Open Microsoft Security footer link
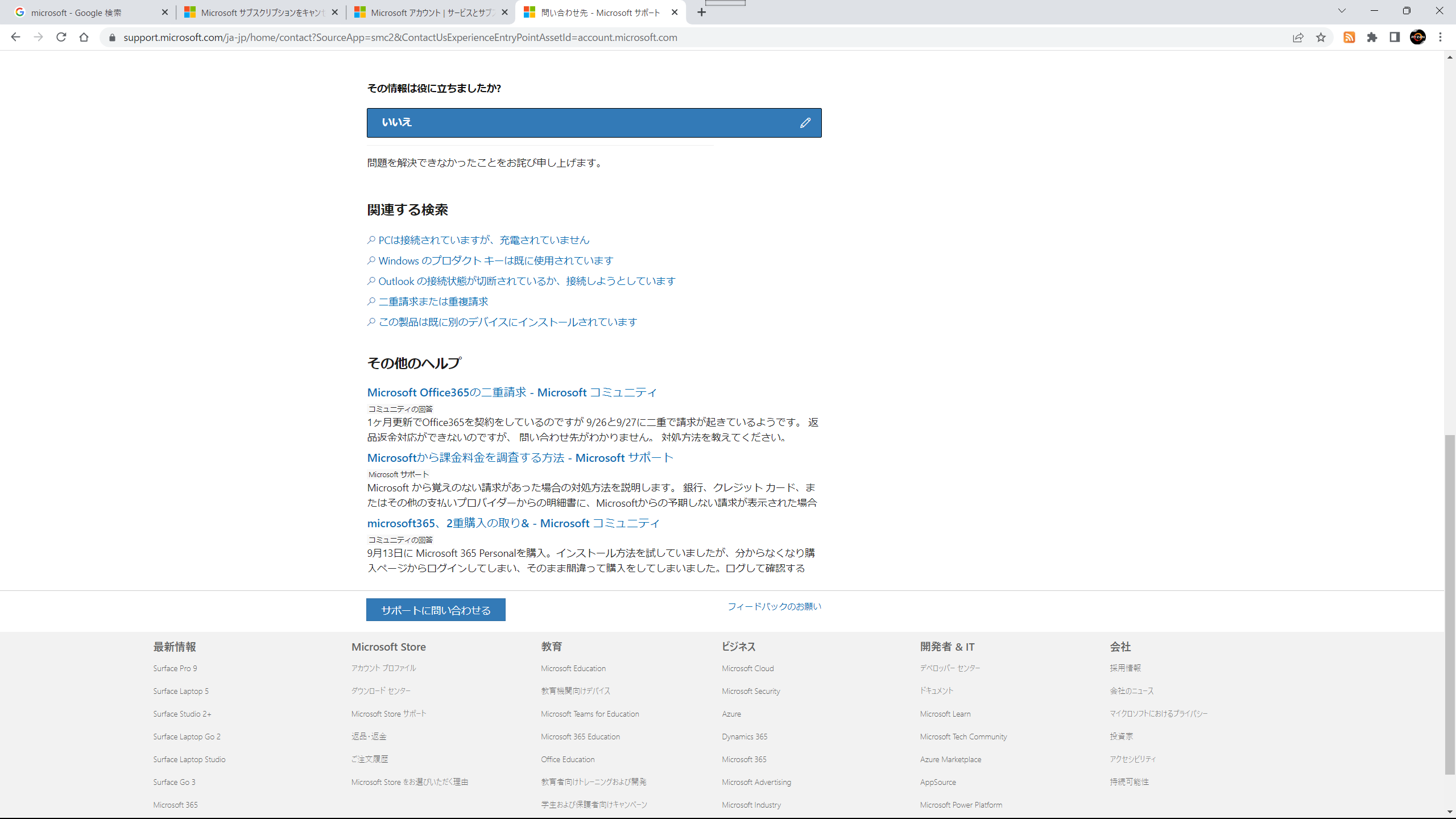The height and width of the screenshot is (819, 1456). [751, 691]
